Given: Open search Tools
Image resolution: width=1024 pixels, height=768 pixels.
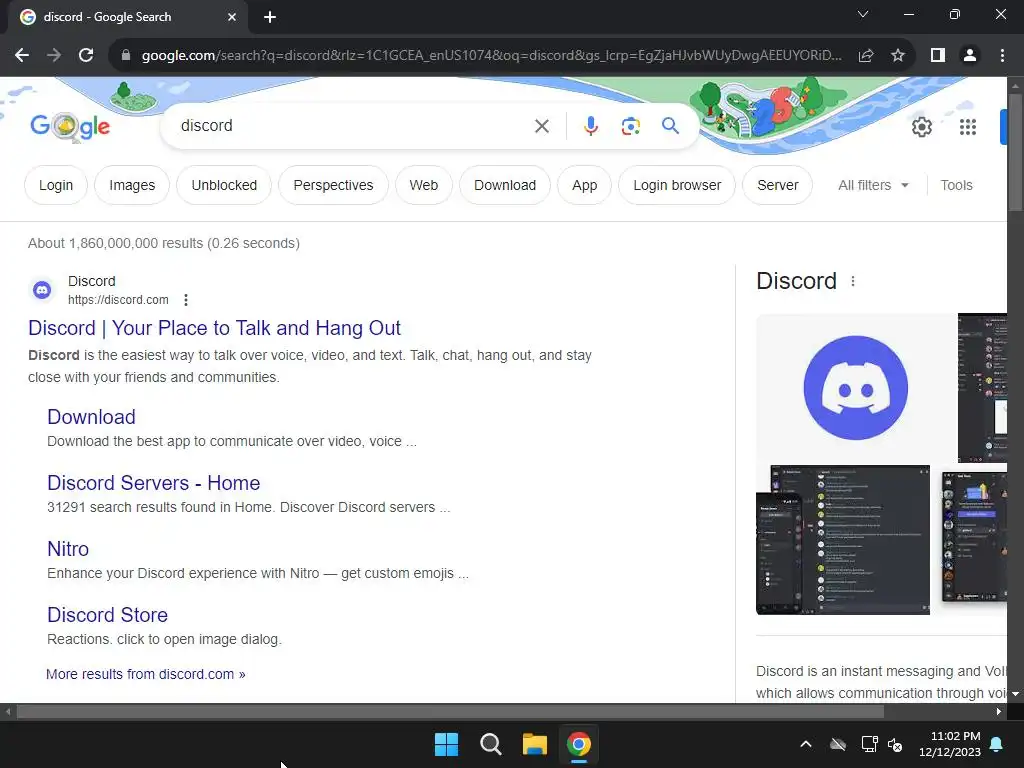Looking at the screenshot, I should point(956,185).
